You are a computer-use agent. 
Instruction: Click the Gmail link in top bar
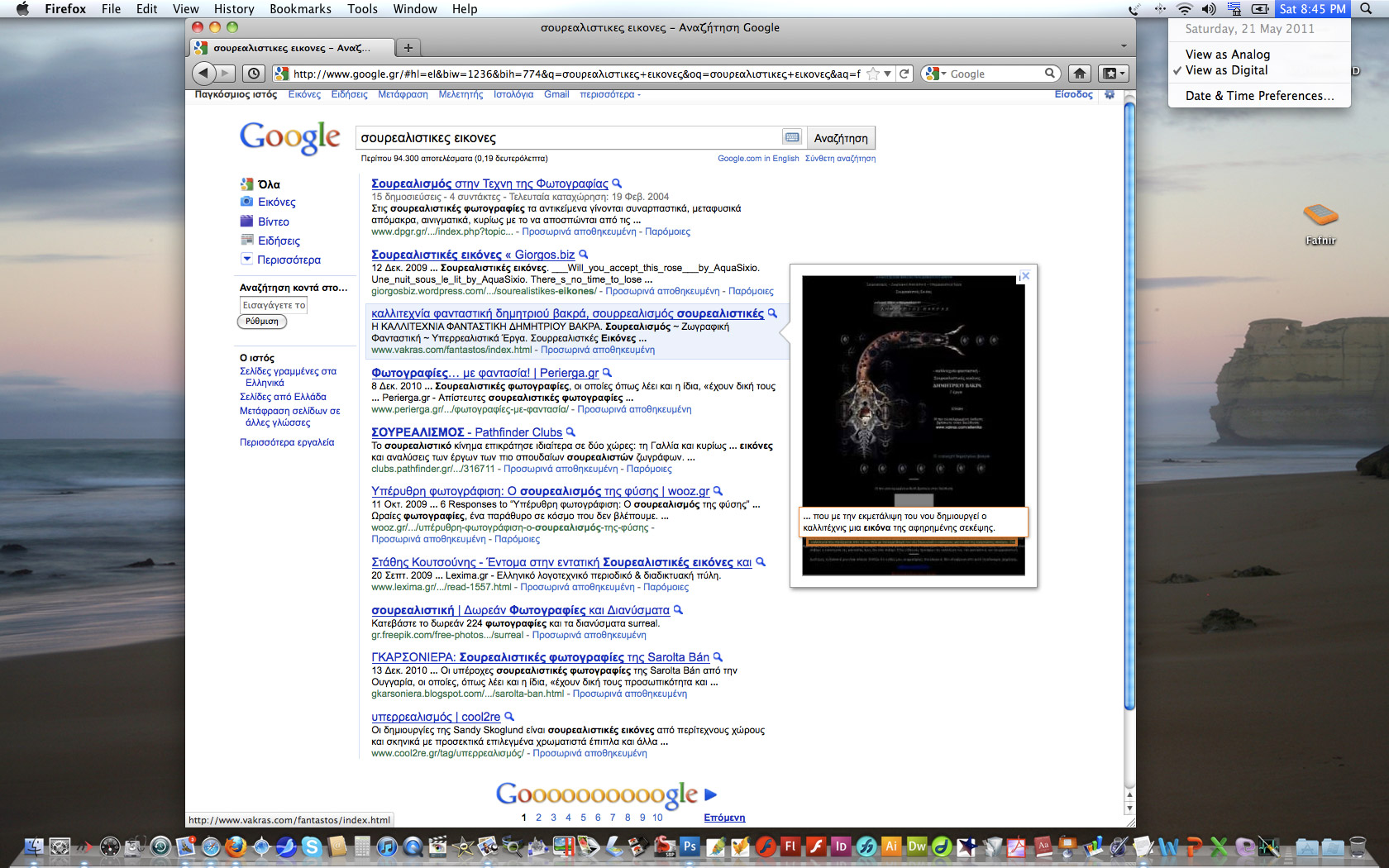click(x=556, y=94)
